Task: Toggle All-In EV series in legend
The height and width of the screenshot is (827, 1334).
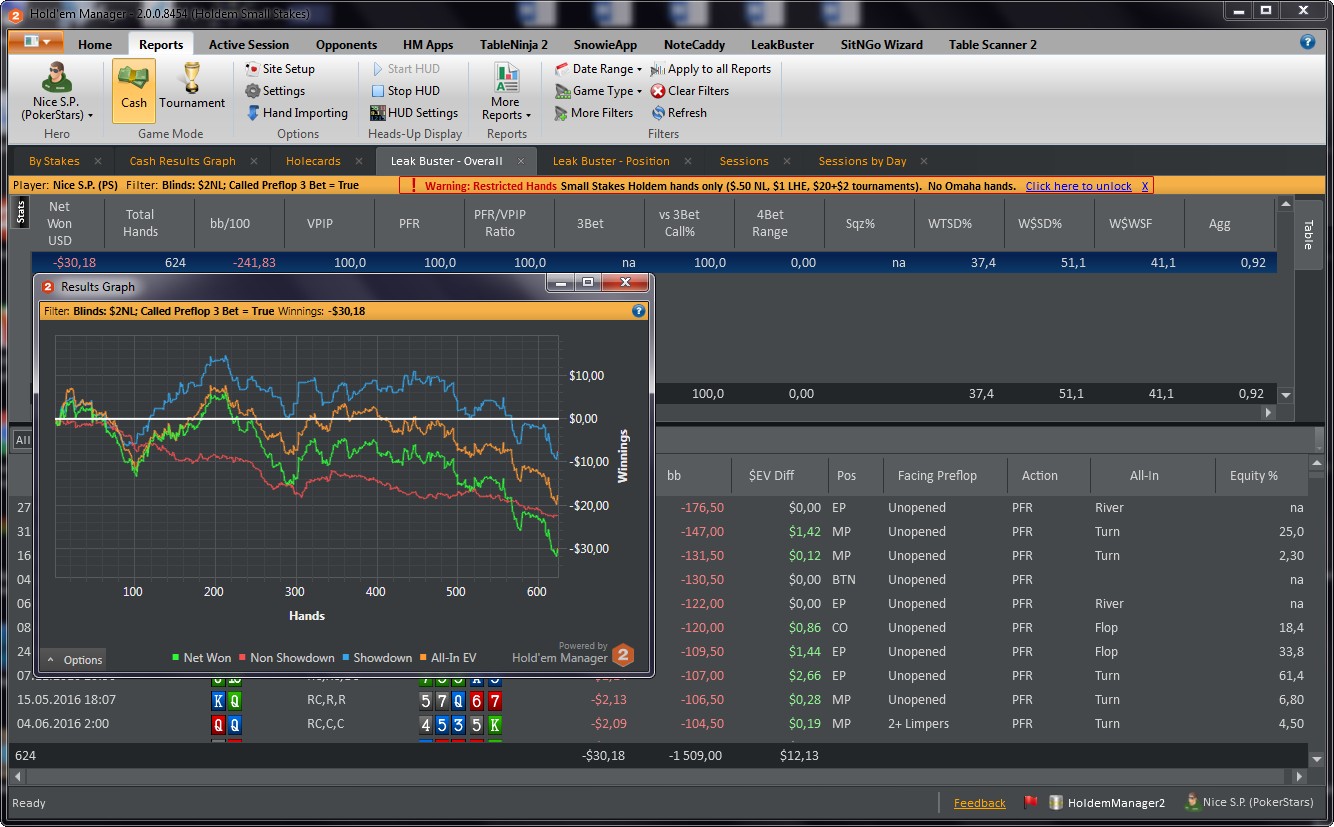Action: click(447, 657)
